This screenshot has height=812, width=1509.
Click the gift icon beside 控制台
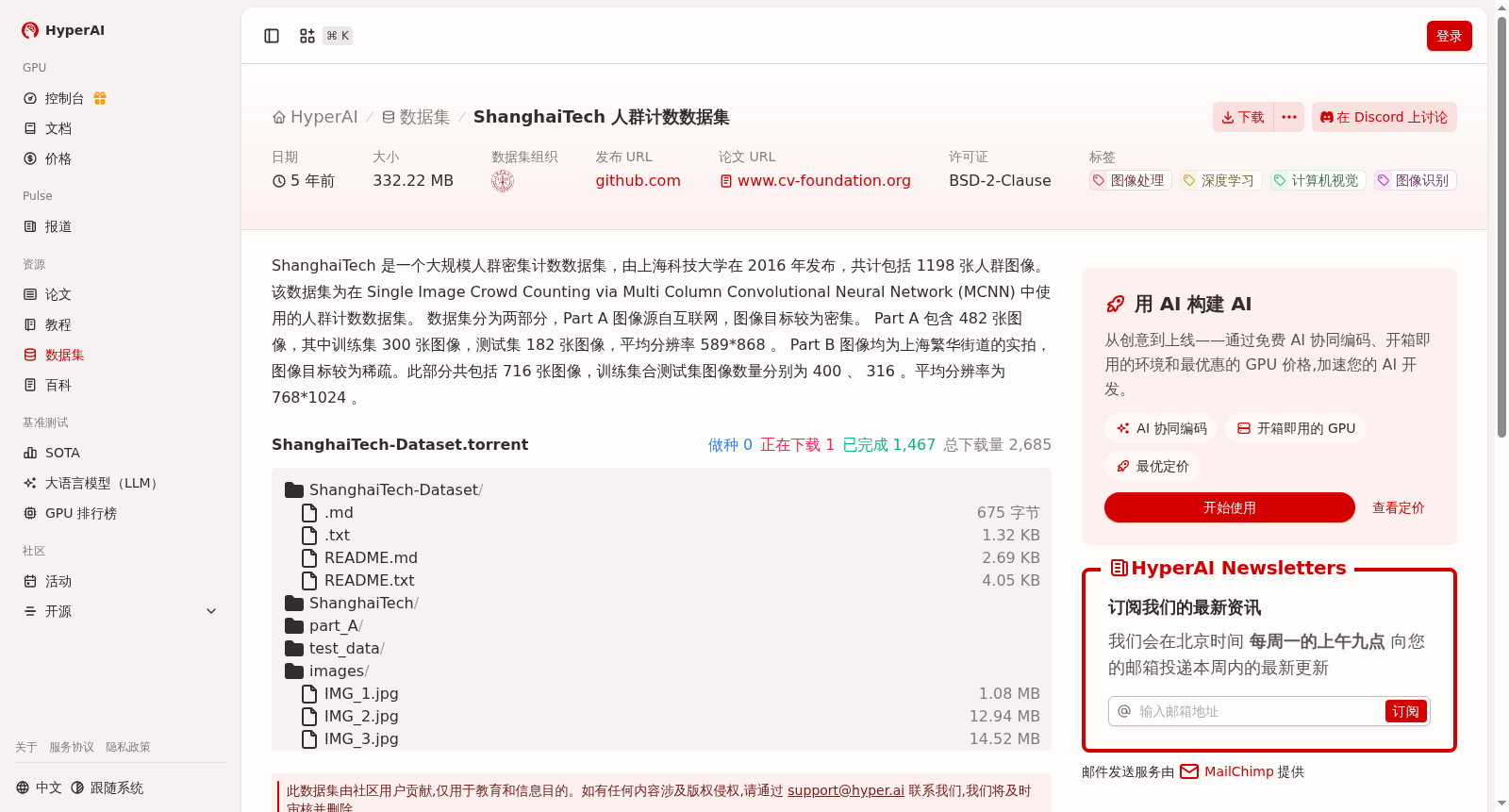click(100, 98)
